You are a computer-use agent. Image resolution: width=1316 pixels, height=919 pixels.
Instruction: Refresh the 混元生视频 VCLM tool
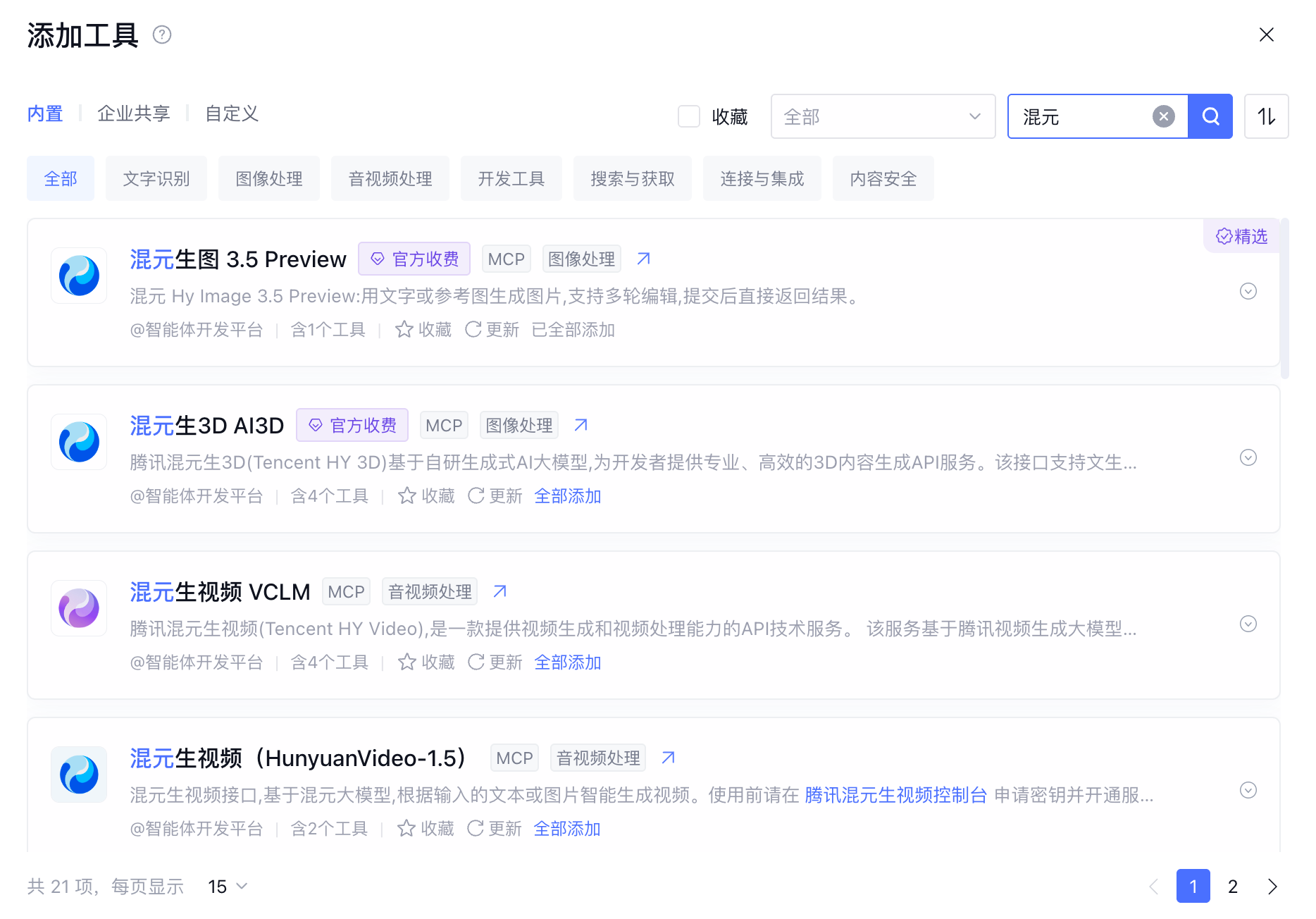(495, 662)
